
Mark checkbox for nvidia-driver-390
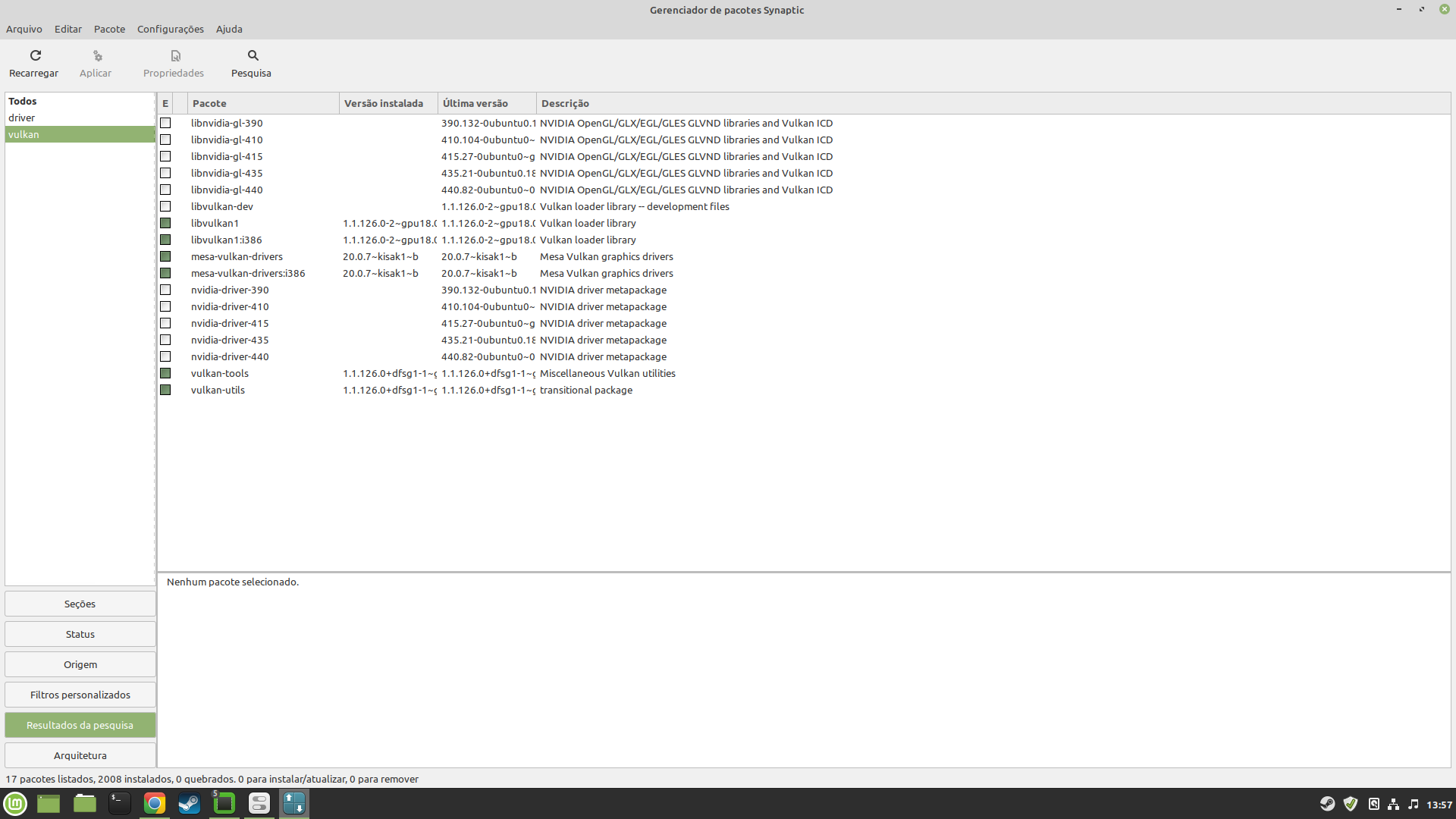tap(165, 290)
